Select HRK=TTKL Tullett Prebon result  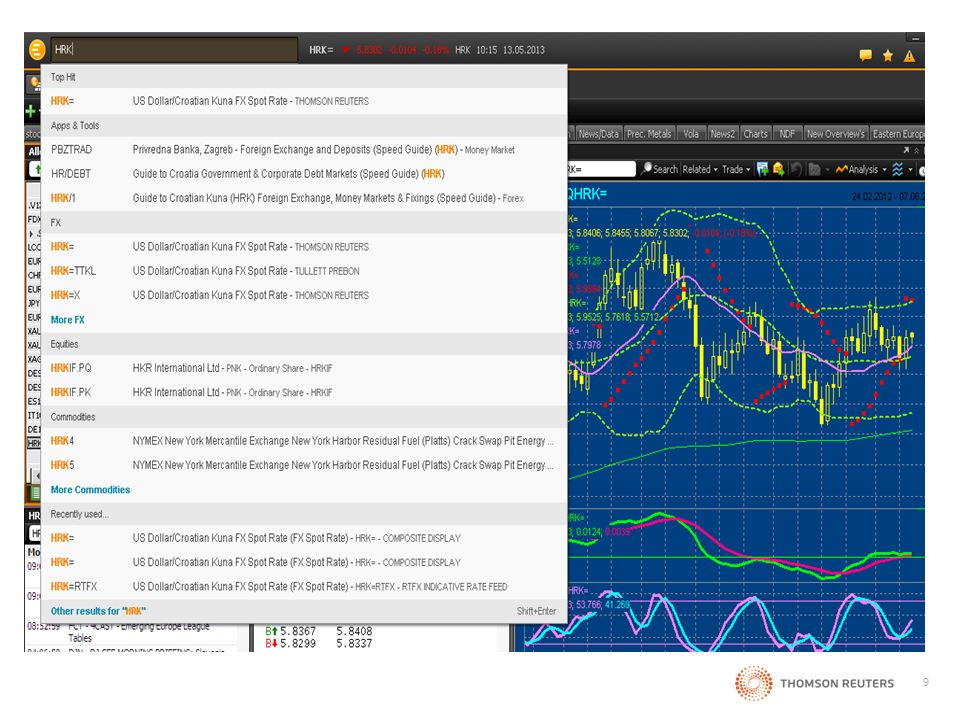coord(304,271)
